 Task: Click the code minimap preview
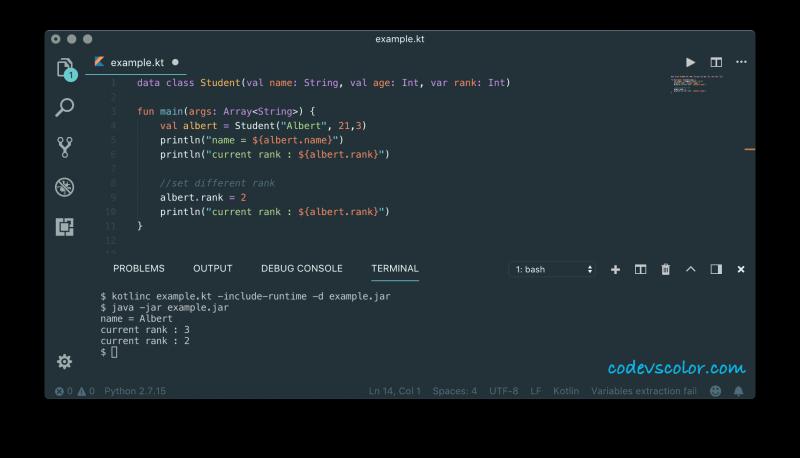click(x=696, y=83)
